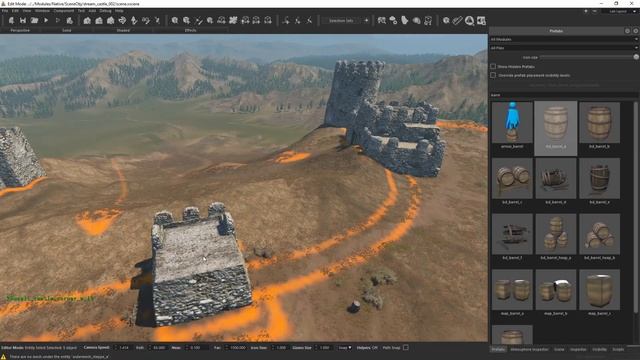Click the triangle-in-circle toolbar icon

tap(469, 20)
